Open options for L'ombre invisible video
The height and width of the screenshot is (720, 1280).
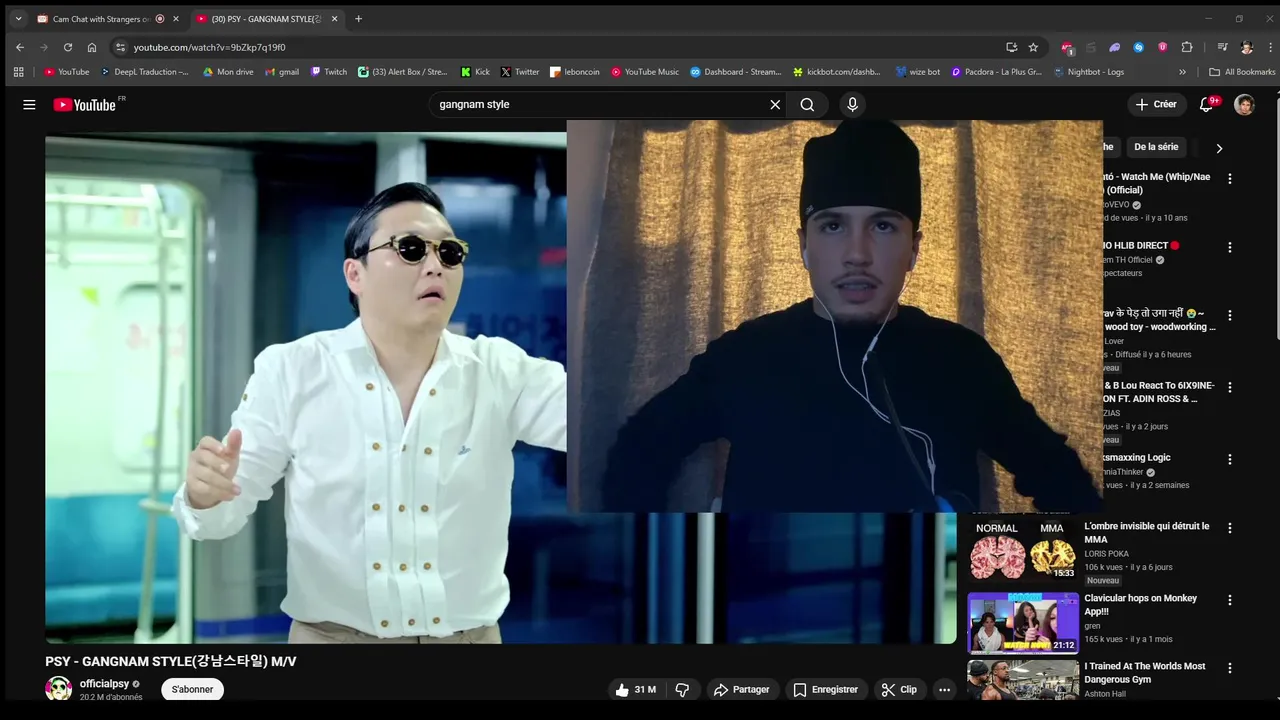[1230, 528]
